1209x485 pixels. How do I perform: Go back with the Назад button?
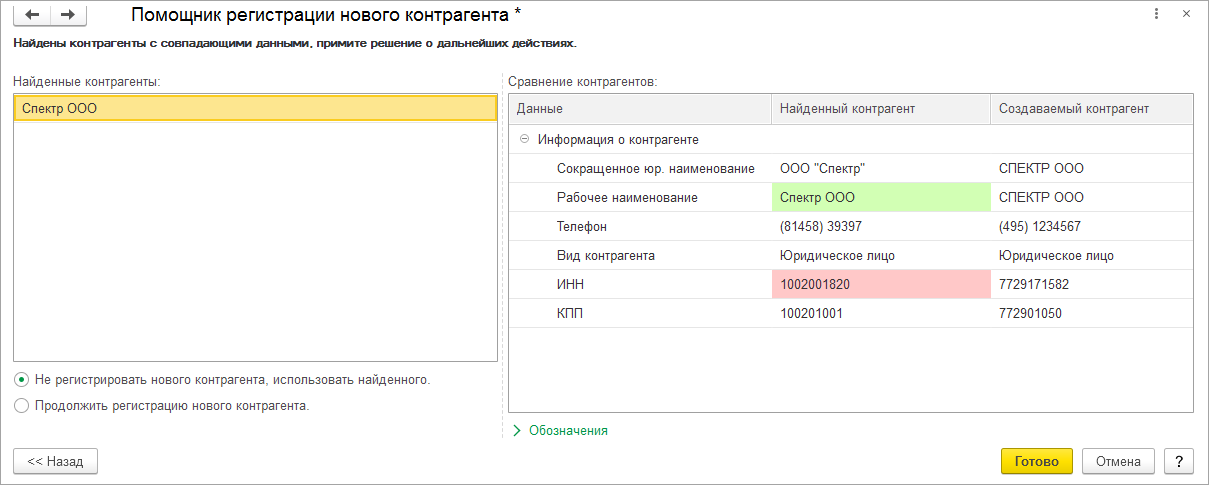click(55, 461)
